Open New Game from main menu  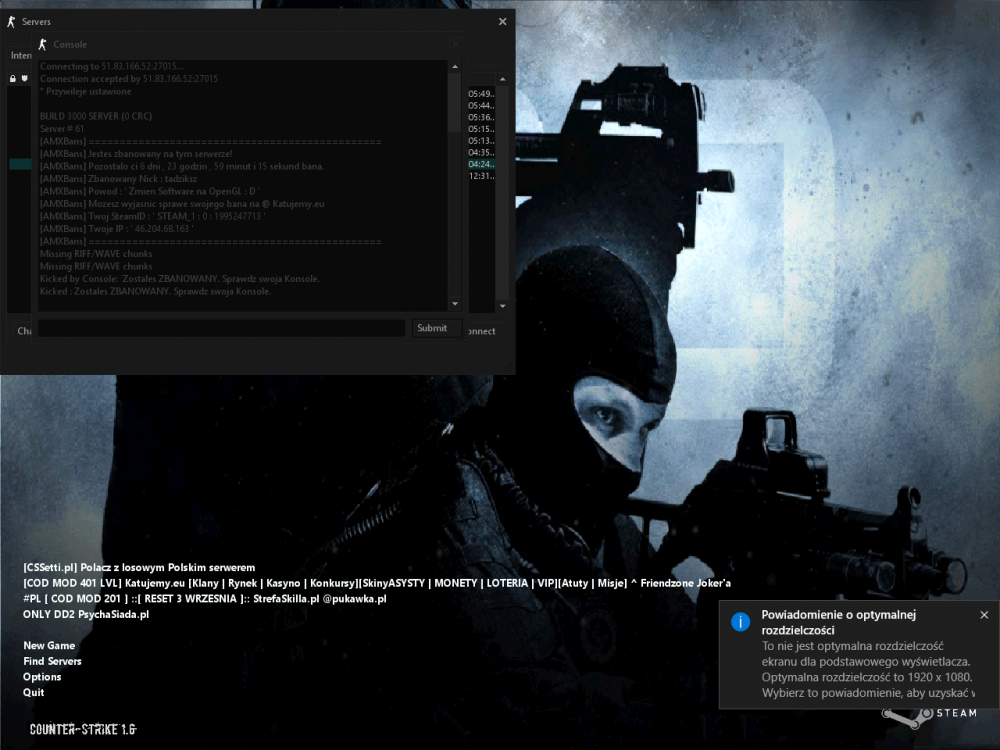coord(49,645)
